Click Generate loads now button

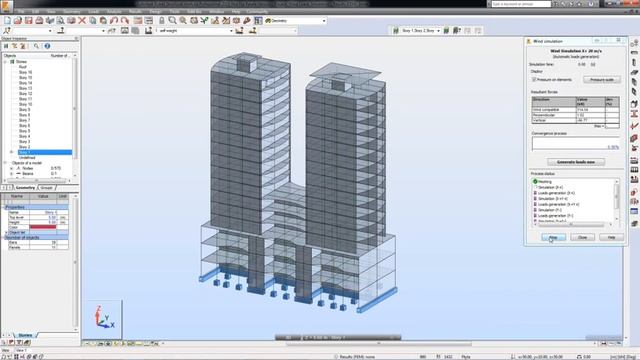(576, 162)
